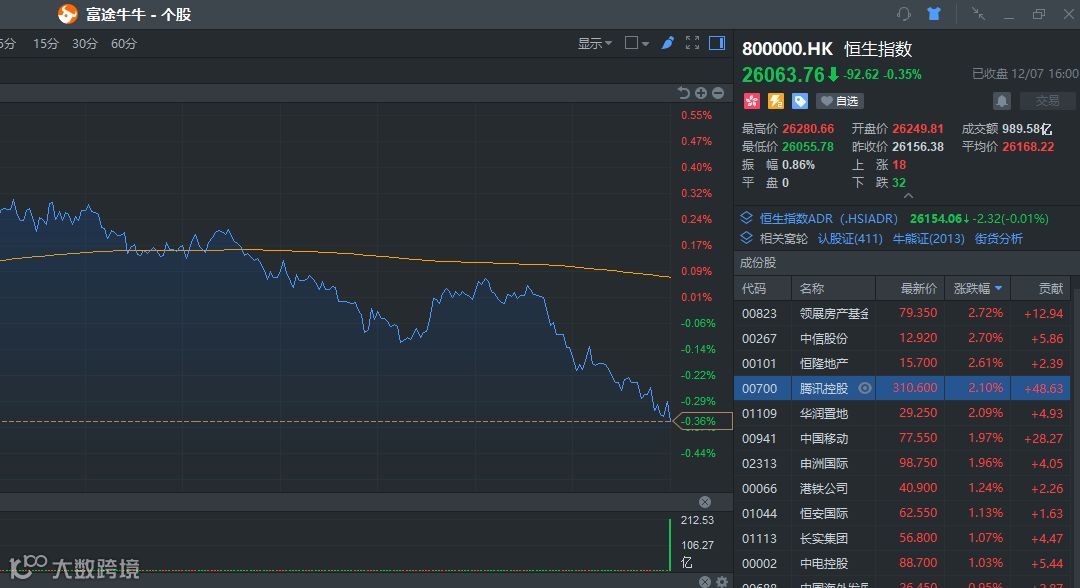The height and width of the screenshot is (588, 1080).
Task: Click the 下跌 32 count
Action: point(899,182)
